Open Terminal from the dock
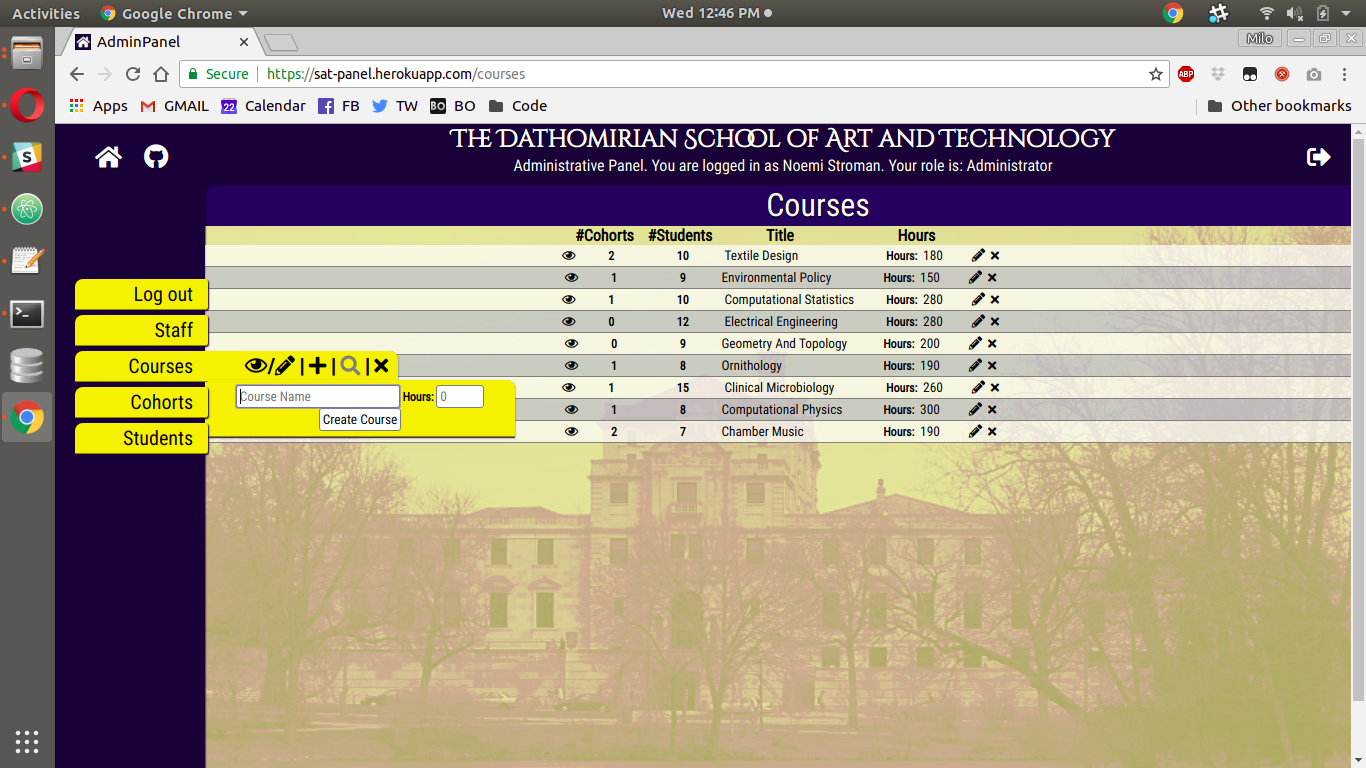 point(27,314)
